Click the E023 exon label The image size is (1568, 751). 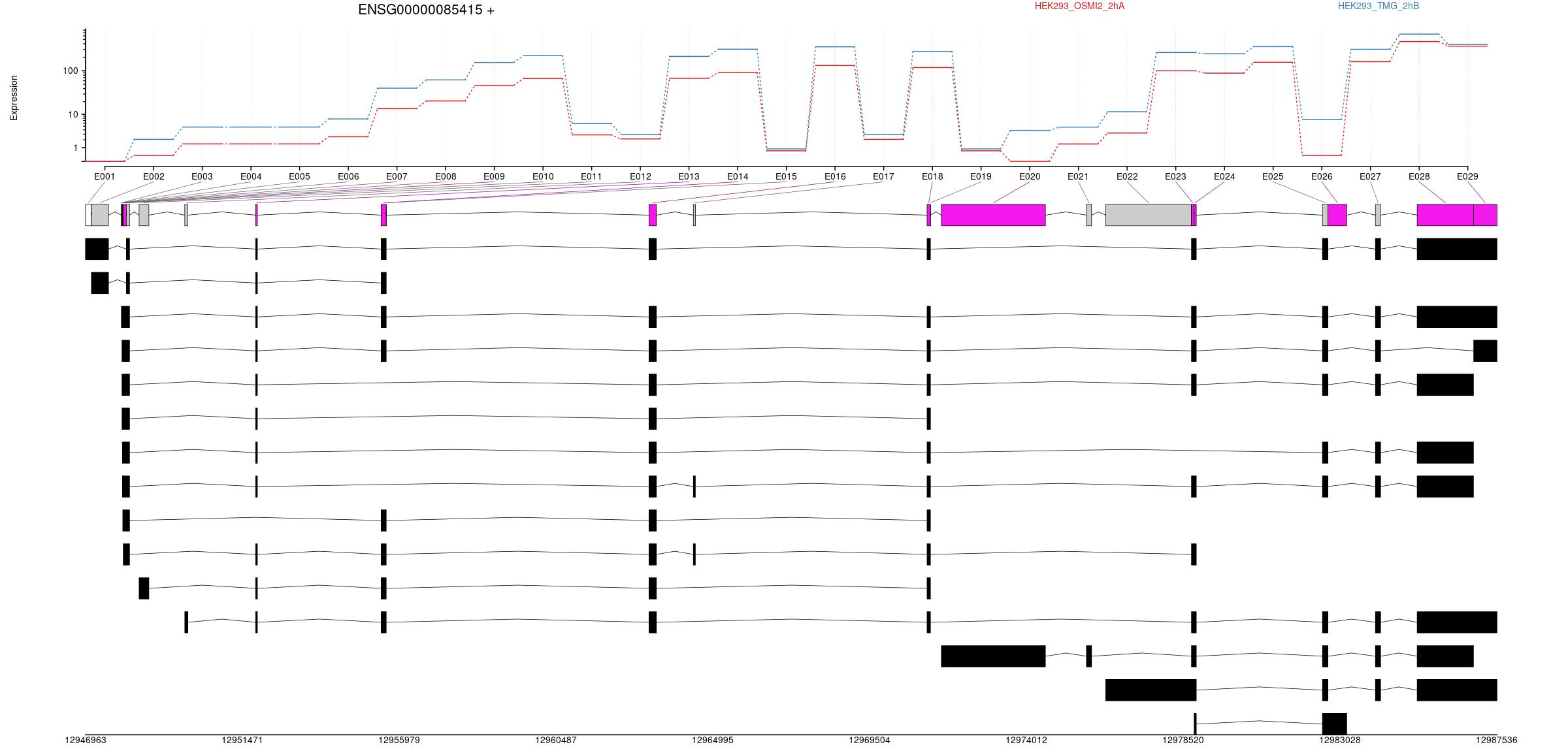(1175, 176)
